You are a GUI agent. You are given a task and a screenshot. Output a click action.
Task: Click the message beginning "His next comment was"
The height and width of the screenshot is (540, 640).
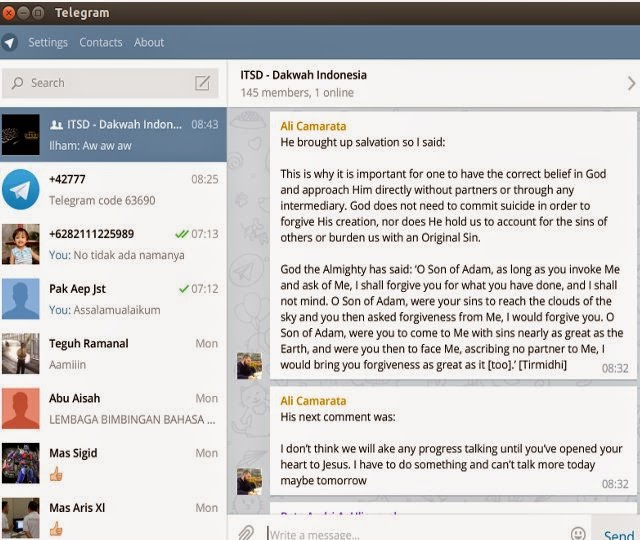(x=453, y=441)
